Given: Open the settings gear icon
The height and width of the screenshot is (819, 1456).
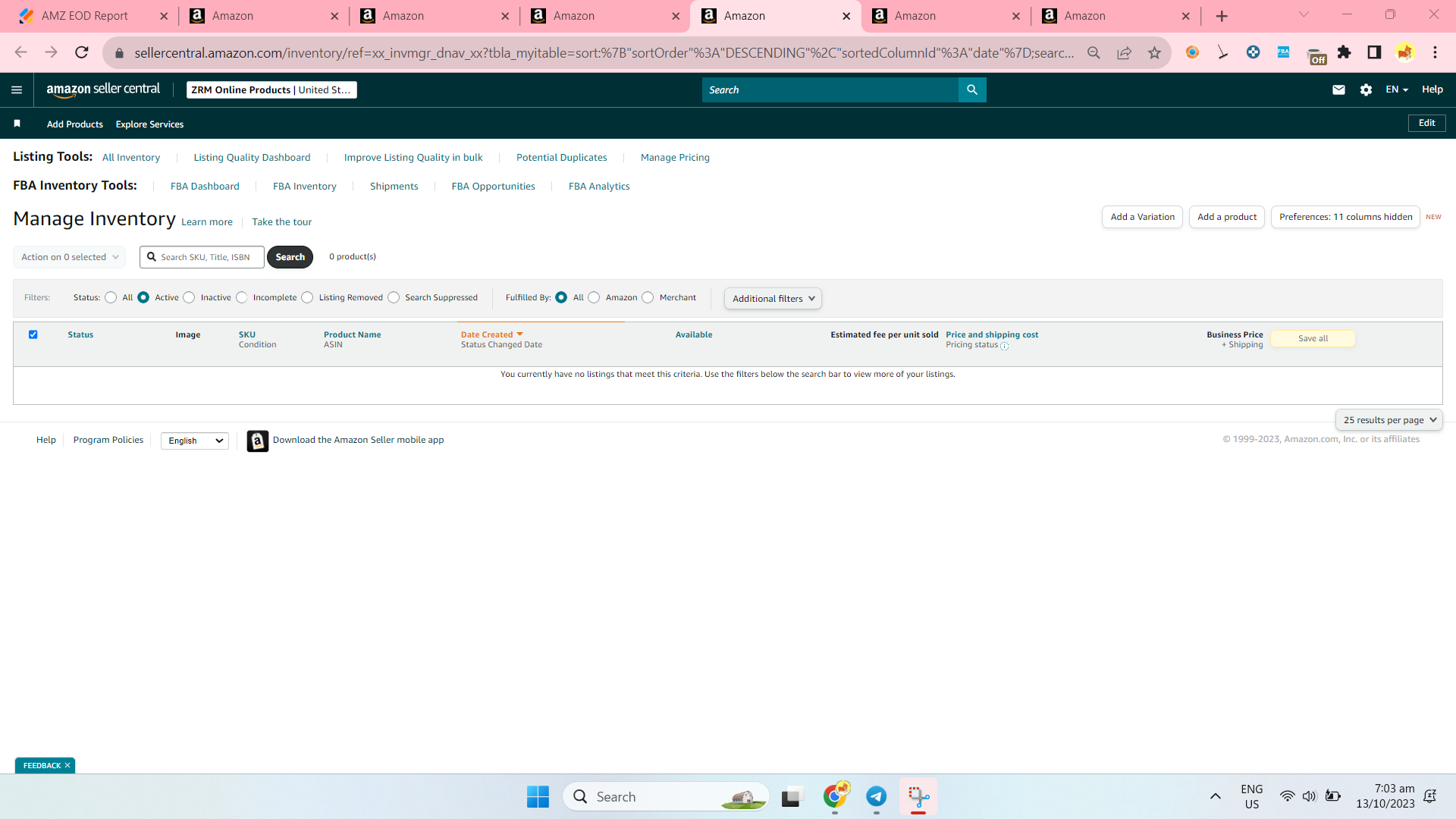Looking at the screenshot, I should coord(1366,89).
